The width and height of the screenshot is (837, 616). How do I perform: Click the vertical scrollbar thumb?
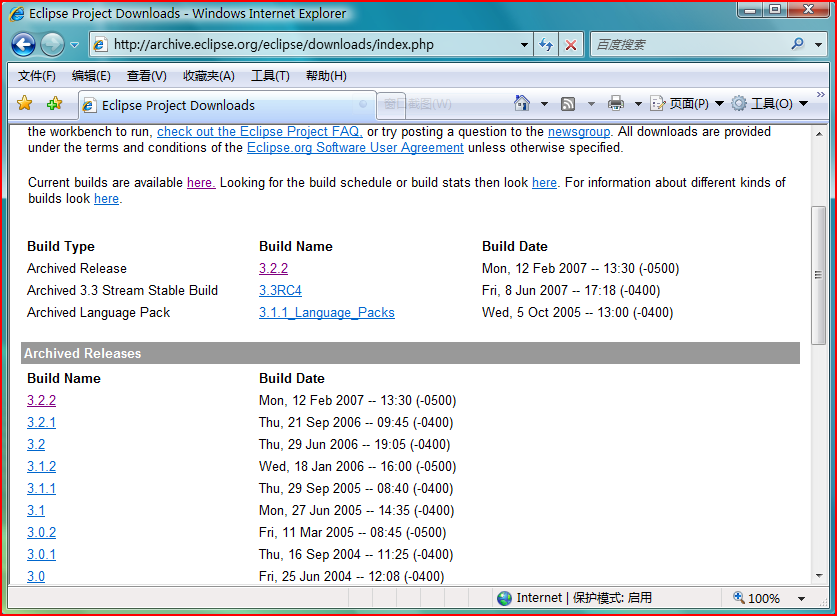coord(818,275)
